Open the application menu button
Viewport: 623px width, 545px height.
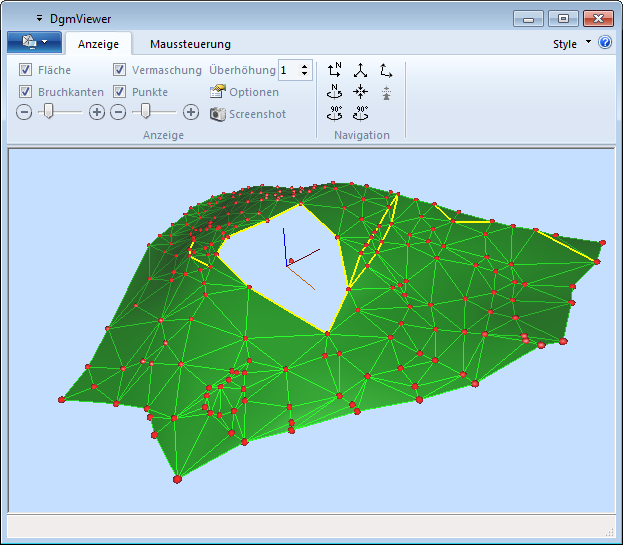(34, 43)
